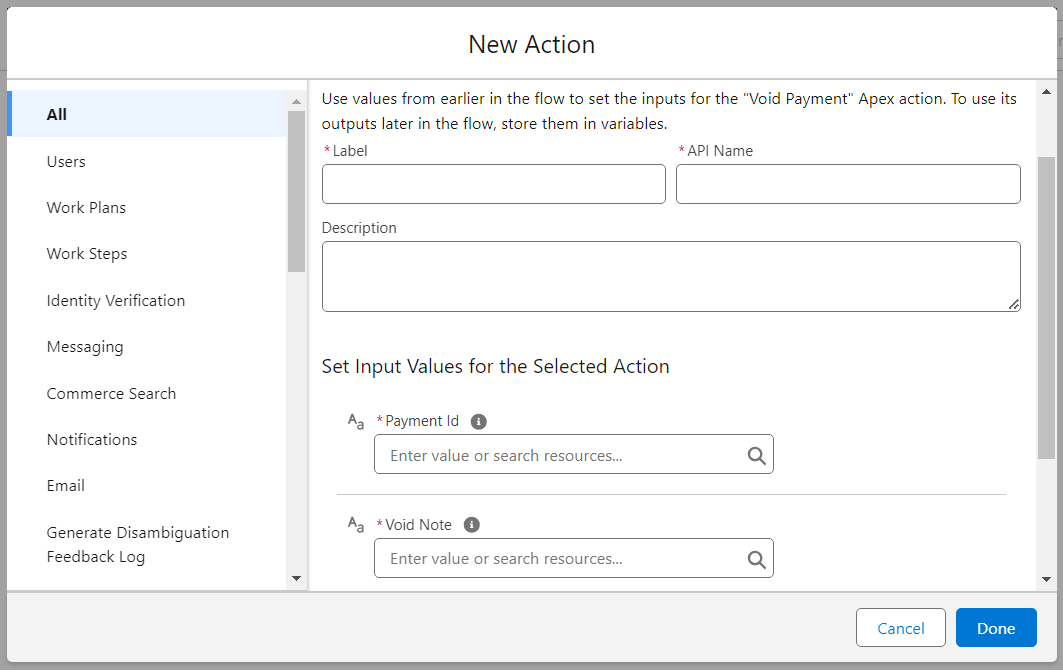
Task: Open the Commerce Search category
Action: tap(111, 394)
